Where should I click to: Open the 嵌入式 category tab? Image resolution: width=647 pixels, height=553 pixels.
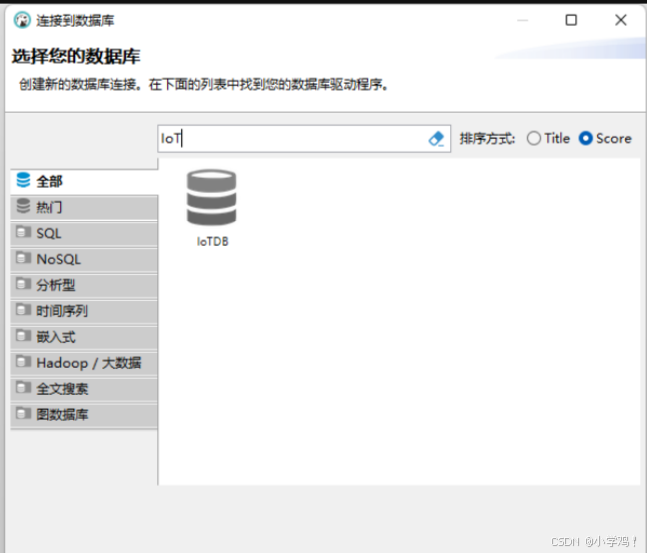click(84, 337)
